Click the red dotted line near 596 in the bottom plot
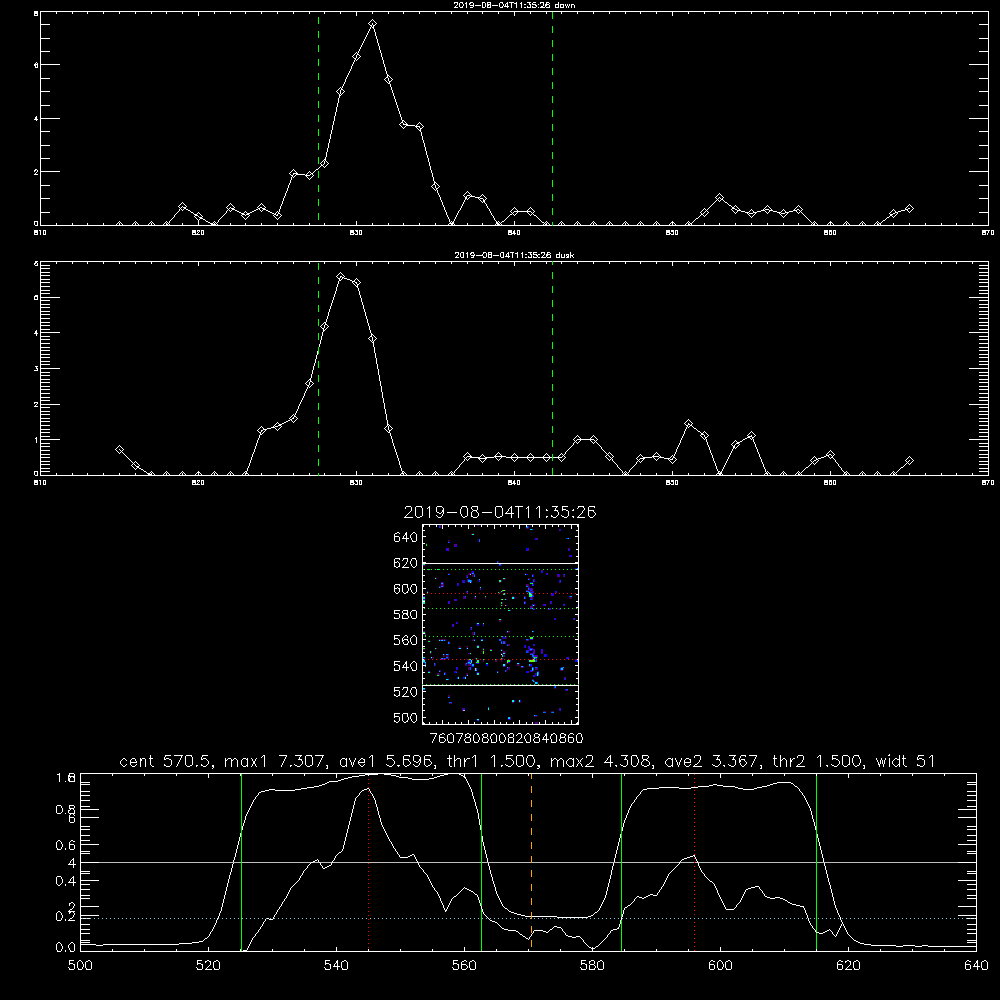Image resolution: width=1000 pixels, height=1000 pixels. pyautogui.click(x=695, y=862)
